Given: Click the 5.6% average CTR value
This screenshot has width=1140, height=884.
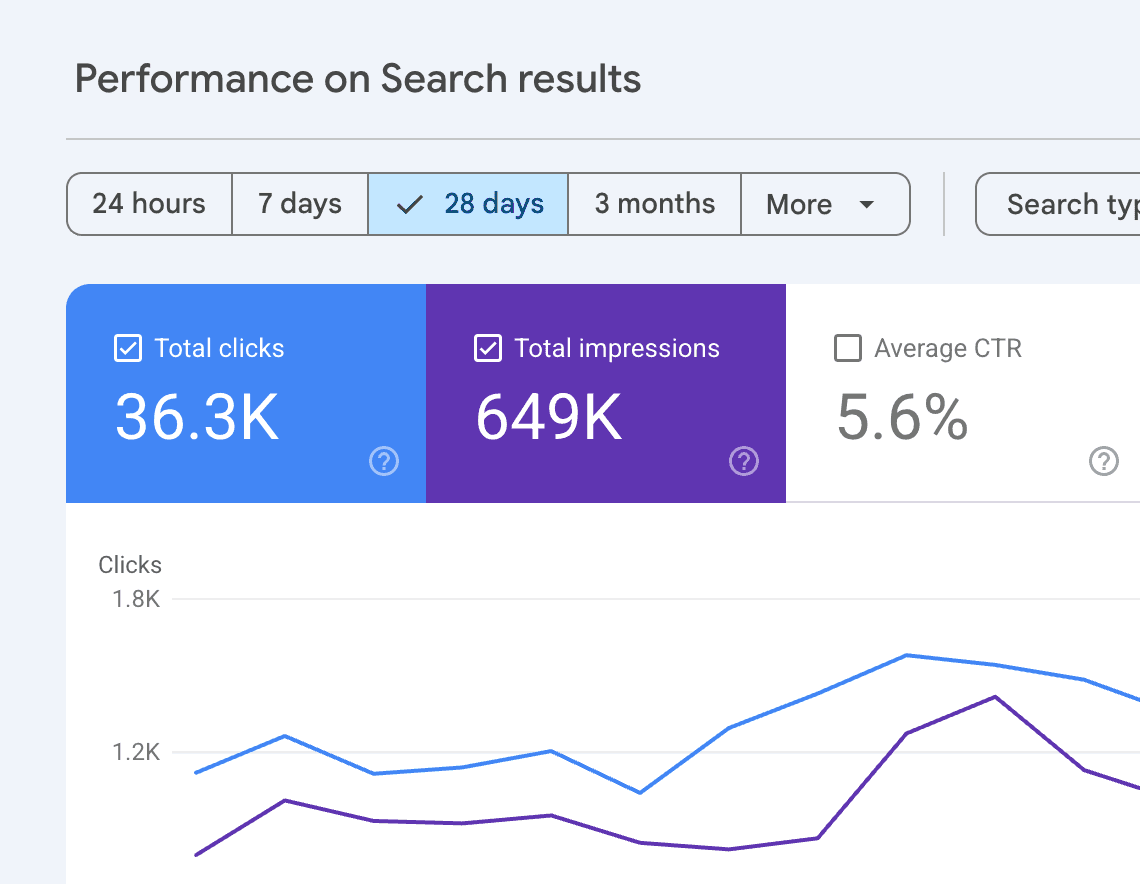Looking at the screenshot, I should click(x=902, y=417).
